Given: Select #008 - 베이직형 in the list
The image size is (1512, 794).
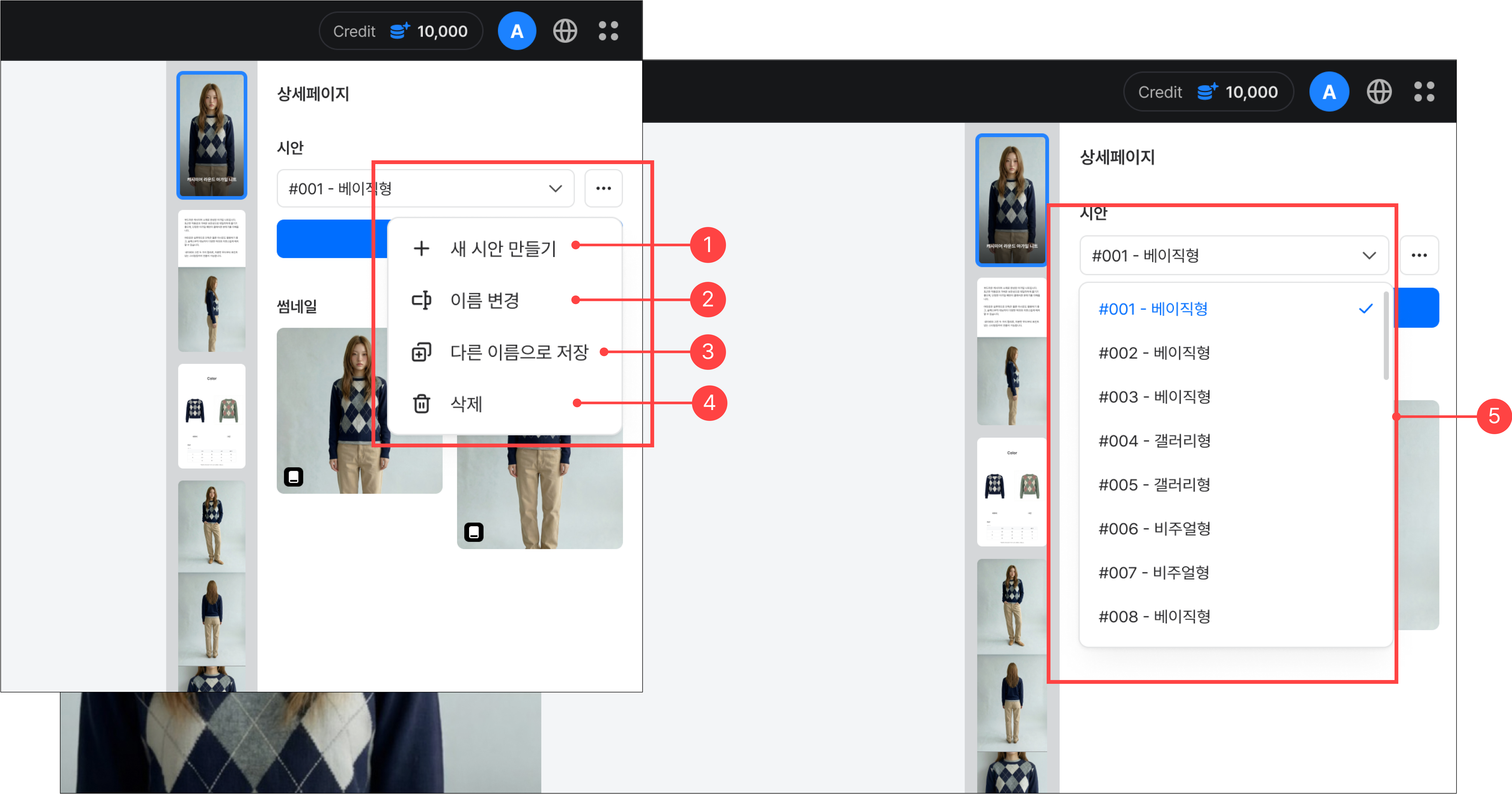Looking at the screenshot, I should (x=1233, y=617).
